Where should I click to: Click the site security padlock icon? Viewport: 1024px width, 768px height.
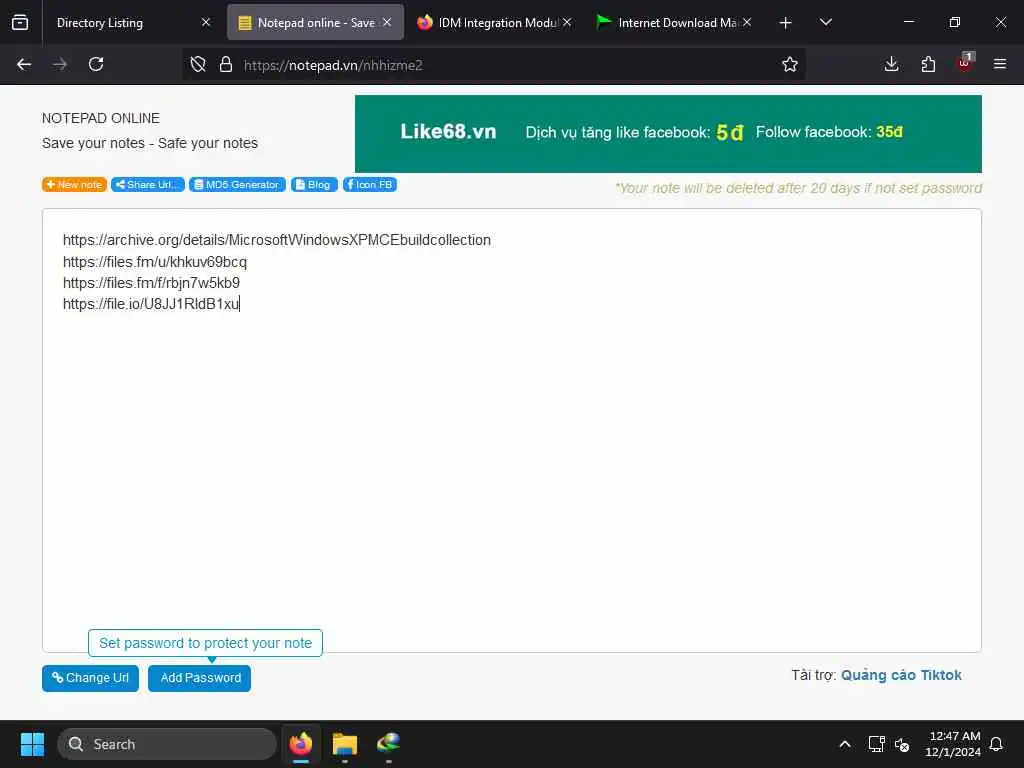coord(226,64)
